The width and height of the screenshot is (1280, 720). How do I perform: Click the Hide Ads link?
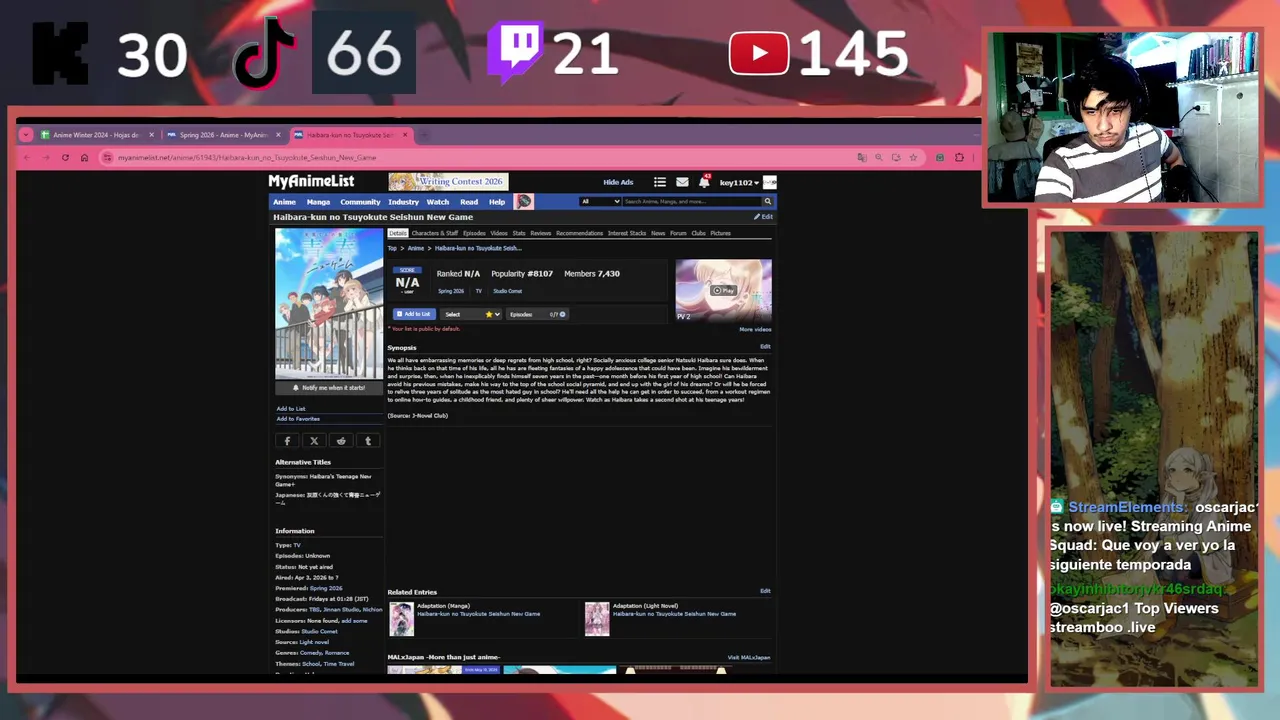point(618,182)
